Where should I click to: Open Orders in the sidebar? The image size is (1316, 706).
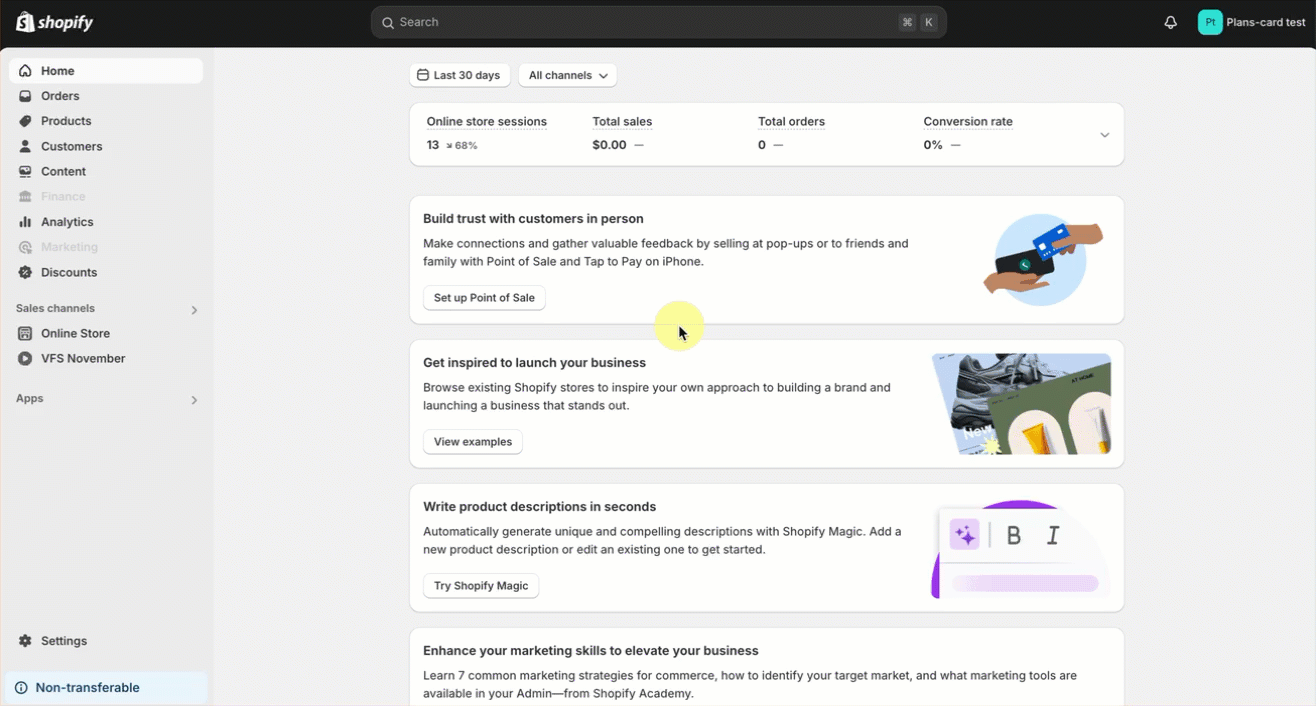106,96
